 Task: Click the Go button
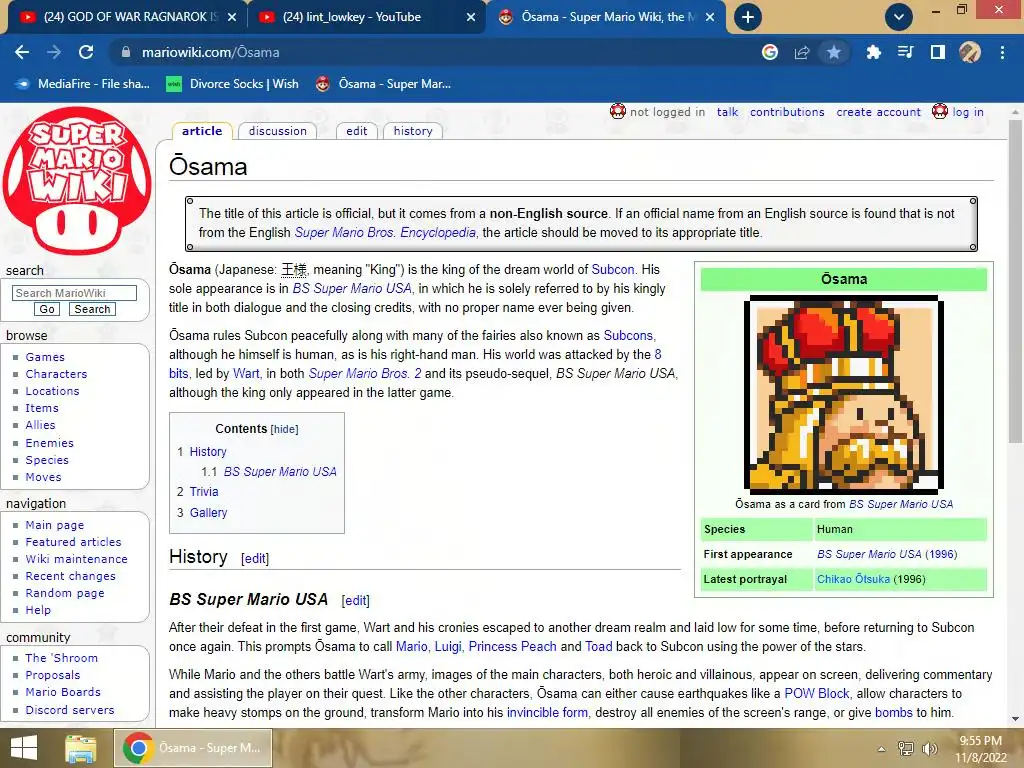pos(46,309)
